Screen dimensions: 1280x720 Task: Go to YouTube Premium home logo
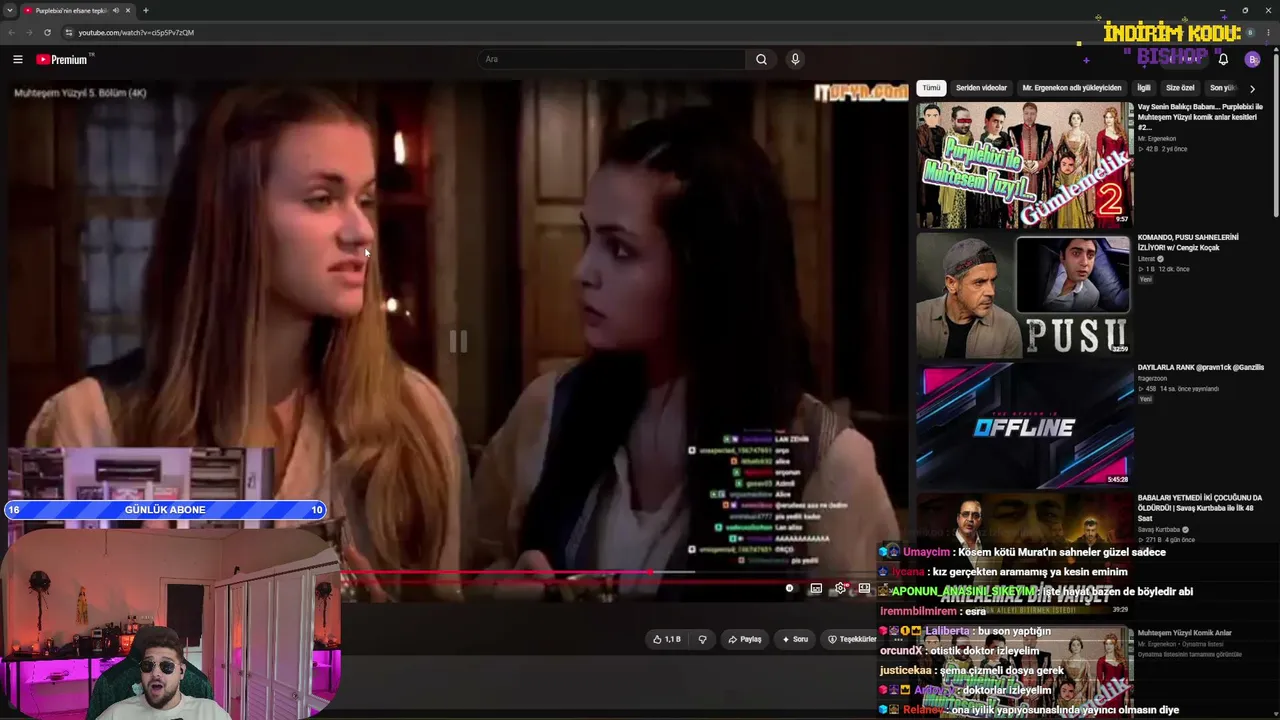click(x=62, y=60)
